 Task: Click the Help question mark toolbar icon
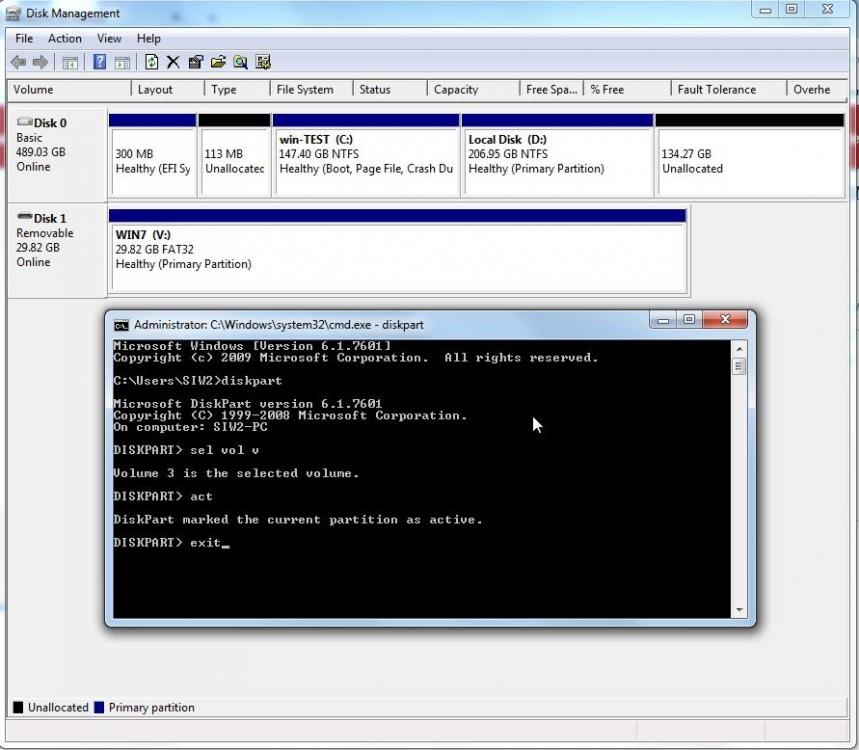[100, 62]
